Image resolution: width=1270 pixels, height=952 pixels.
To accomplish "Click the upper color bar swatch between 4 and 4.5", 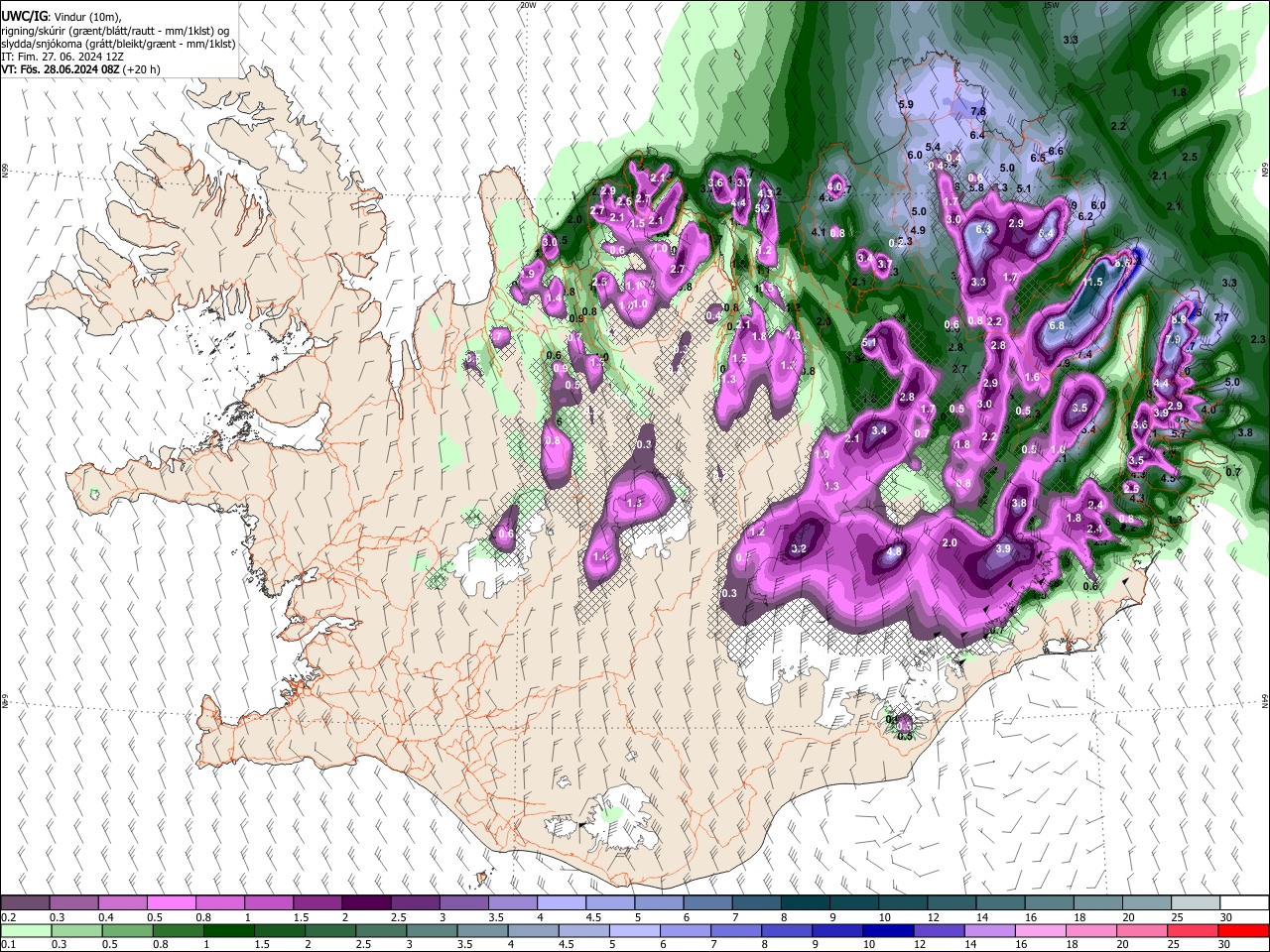I will pyautogui.click(x=562, y=903).
